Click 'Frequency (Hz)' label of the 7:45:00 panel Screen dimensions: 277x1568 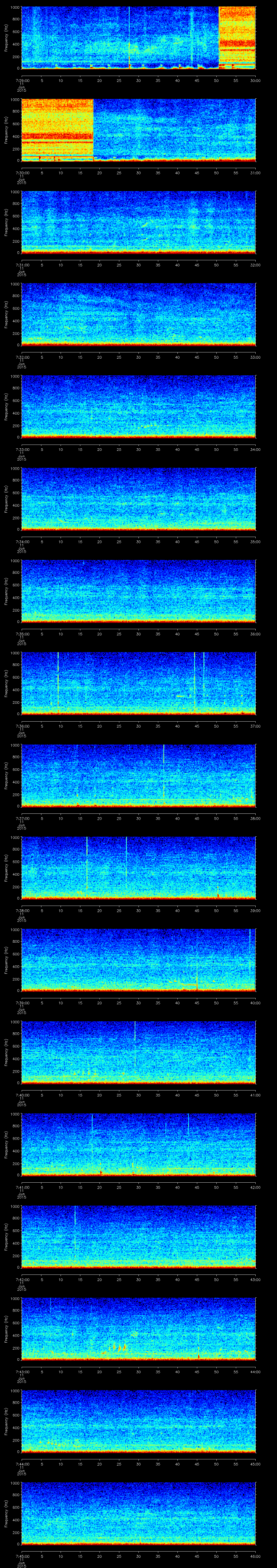pyautogui.click(x=6, y=1513)
